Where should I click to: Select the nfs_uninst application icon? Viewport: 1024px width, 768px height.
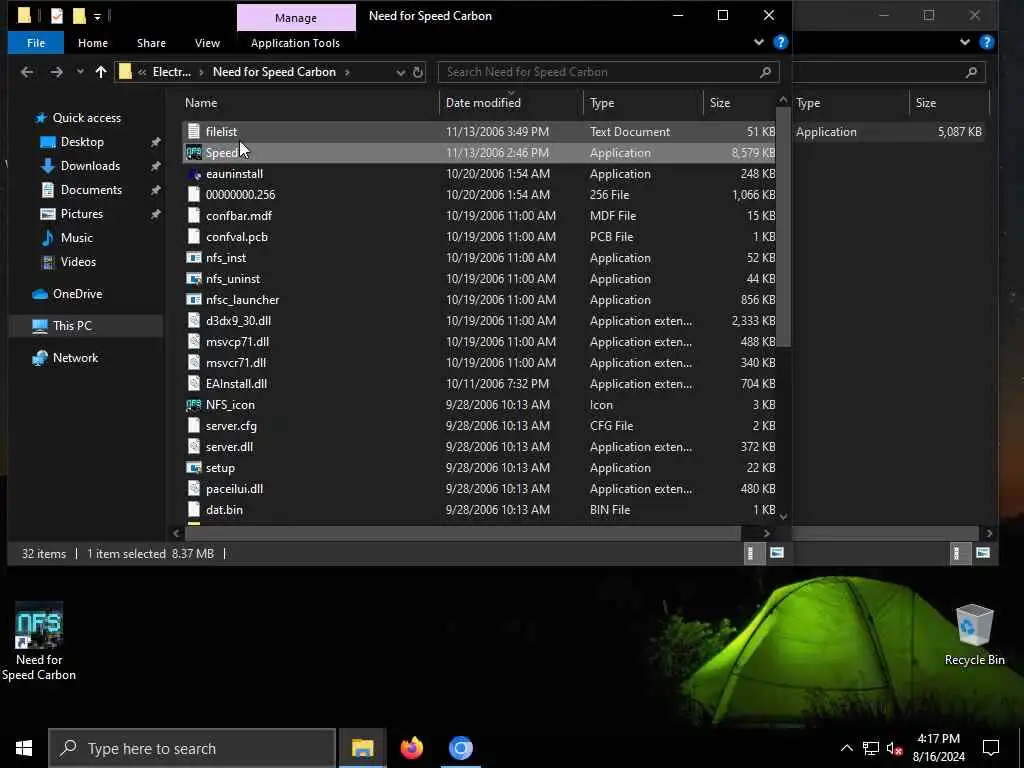point(193,279)
